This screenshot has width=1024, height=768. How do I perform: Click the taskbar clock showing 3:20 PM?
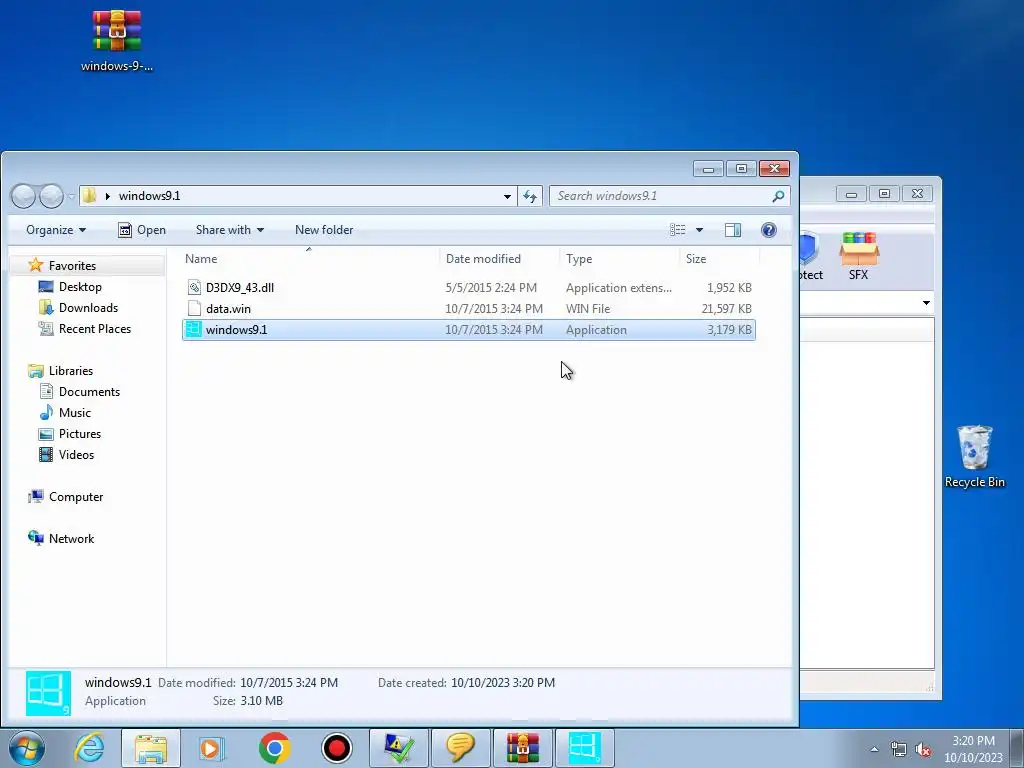click(x=973, y=749)
